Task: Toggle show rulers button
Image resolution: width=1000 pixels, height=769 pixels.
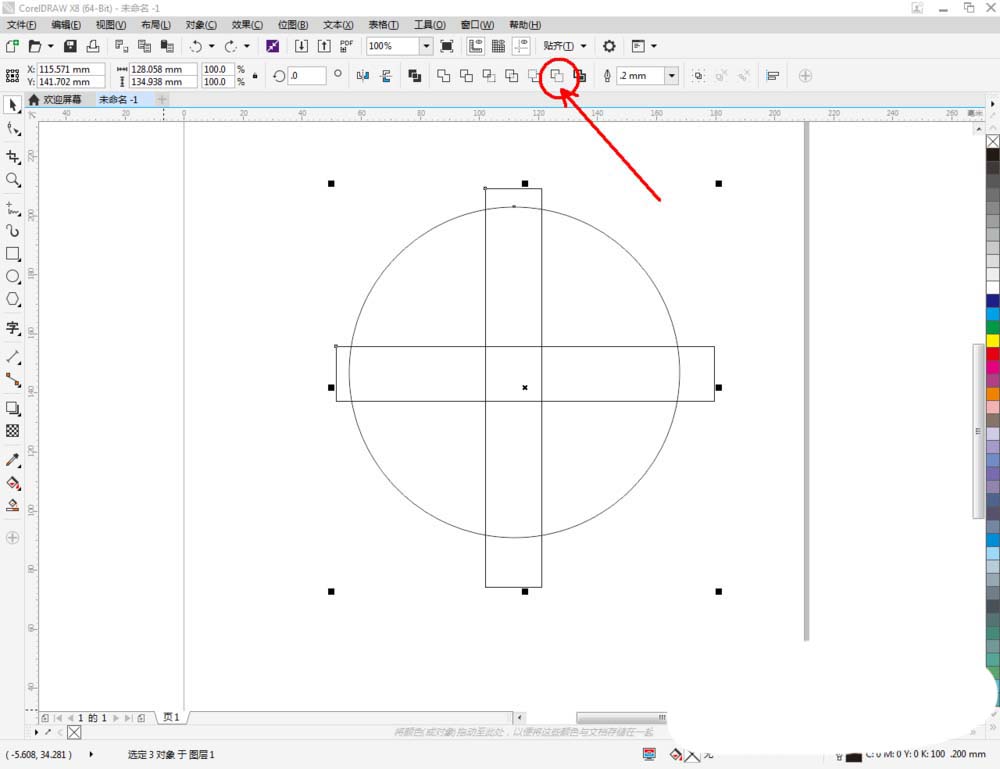Action: [476, 46]
